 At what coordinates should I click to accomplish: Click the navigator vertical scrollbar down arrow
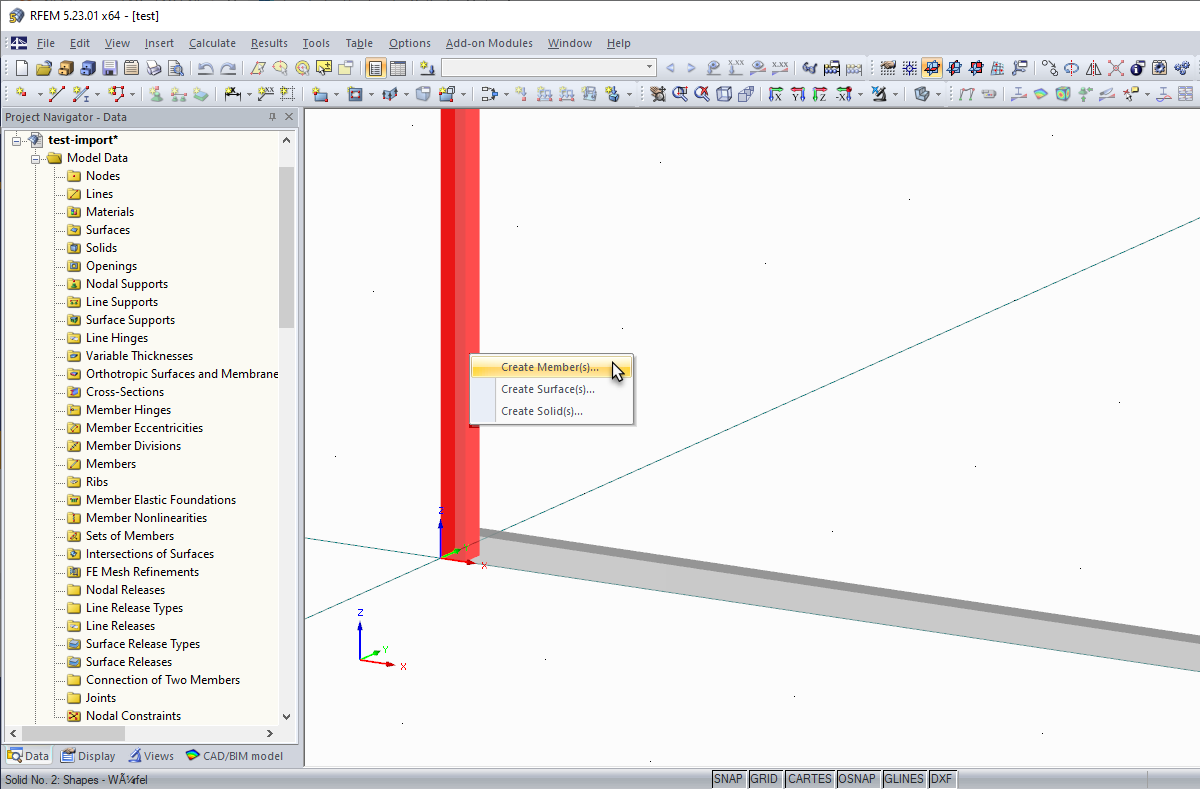click(x=287, y=716)
